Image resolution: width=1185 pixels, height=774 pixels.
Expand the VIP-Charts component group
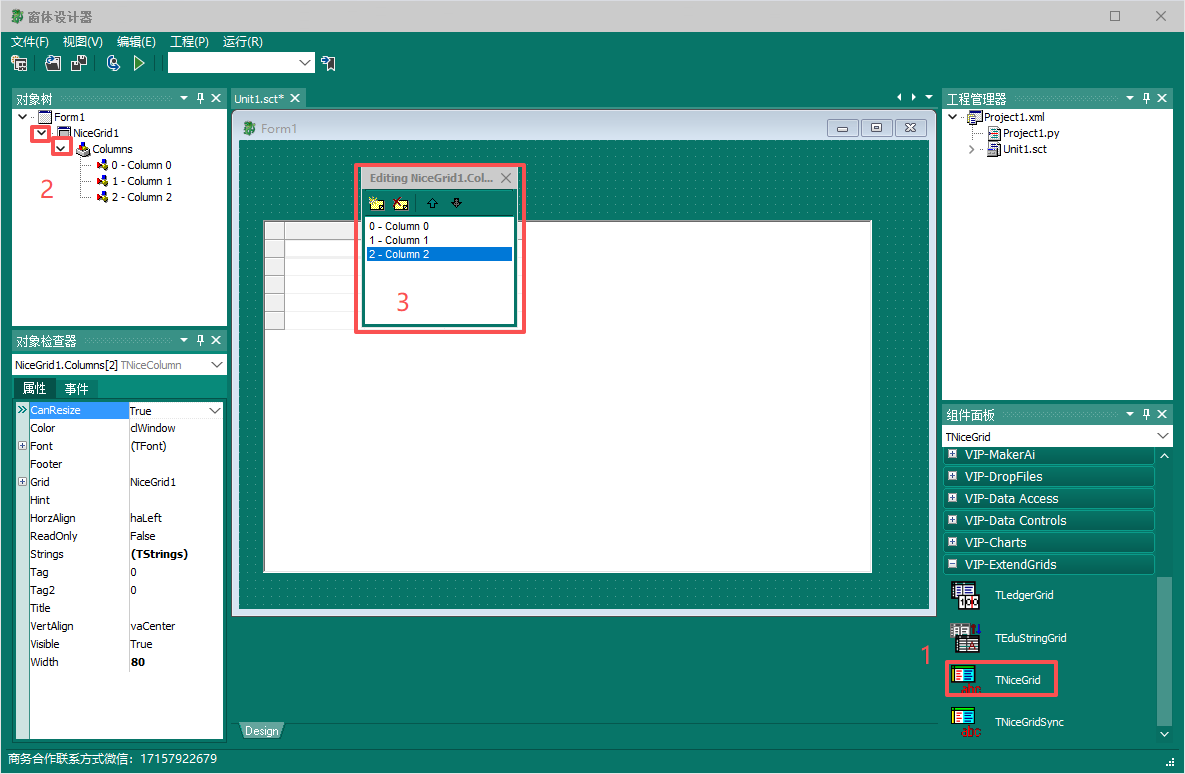pyautogui.click(x=952, y=542)
